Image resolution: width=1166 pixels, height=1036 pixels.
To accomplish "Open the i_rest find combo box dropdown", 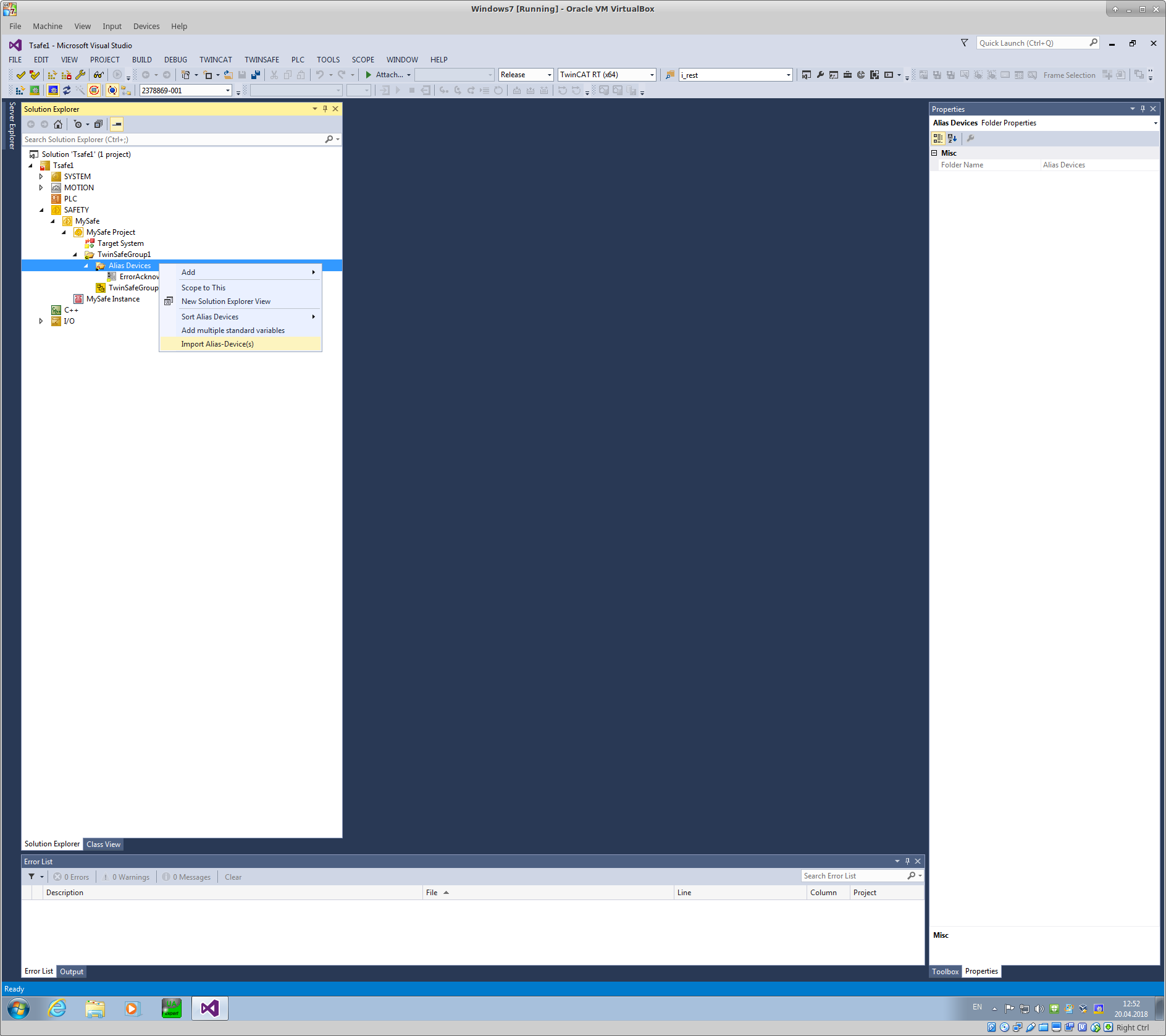I will 788,75.
